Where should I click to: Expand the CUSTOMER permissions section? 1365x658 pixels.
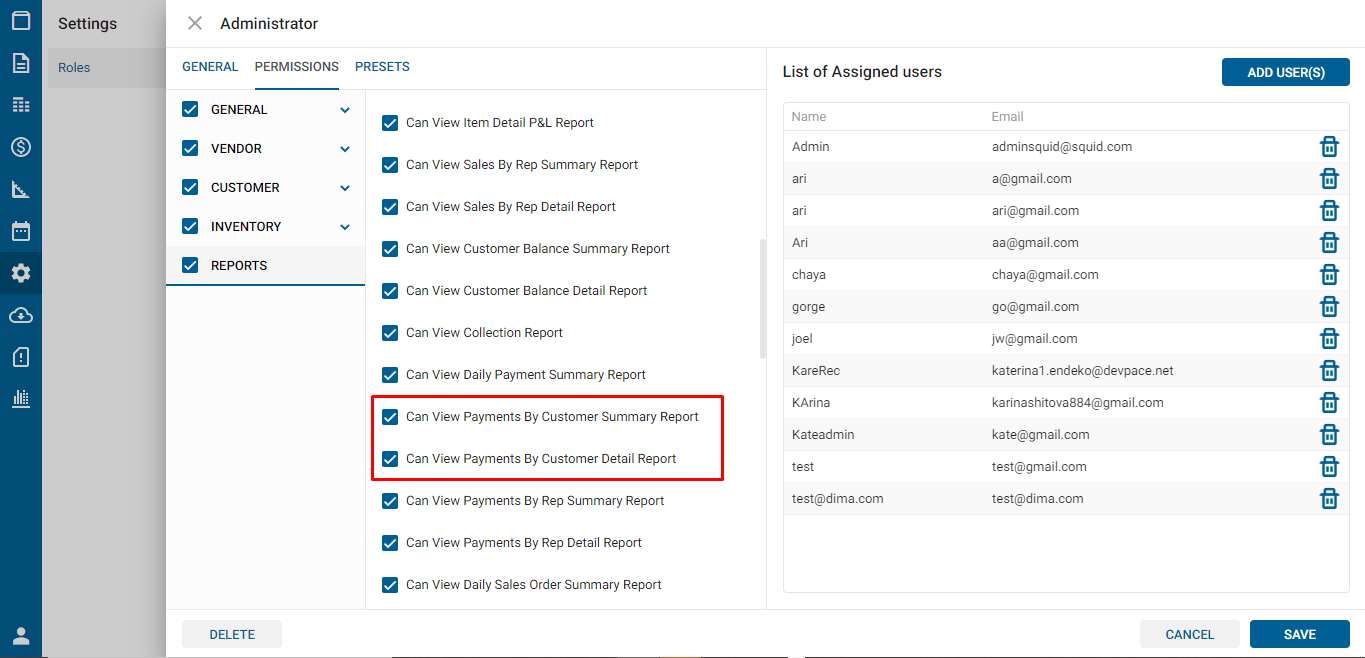point(345,188)
